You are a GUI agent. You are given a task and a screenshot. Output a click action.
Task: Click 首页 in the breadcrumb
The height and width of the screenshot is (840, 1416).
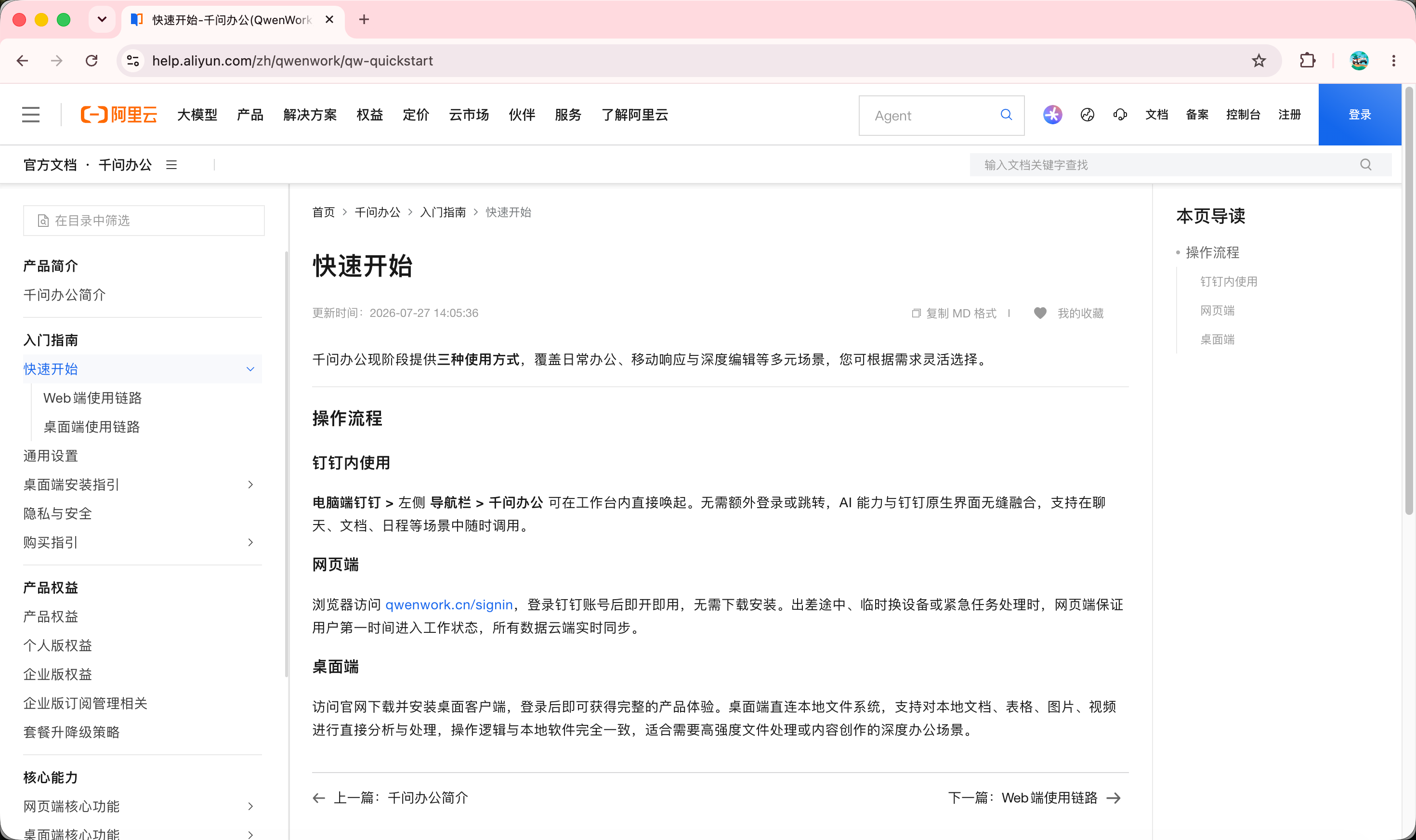[x=324, y=212]
